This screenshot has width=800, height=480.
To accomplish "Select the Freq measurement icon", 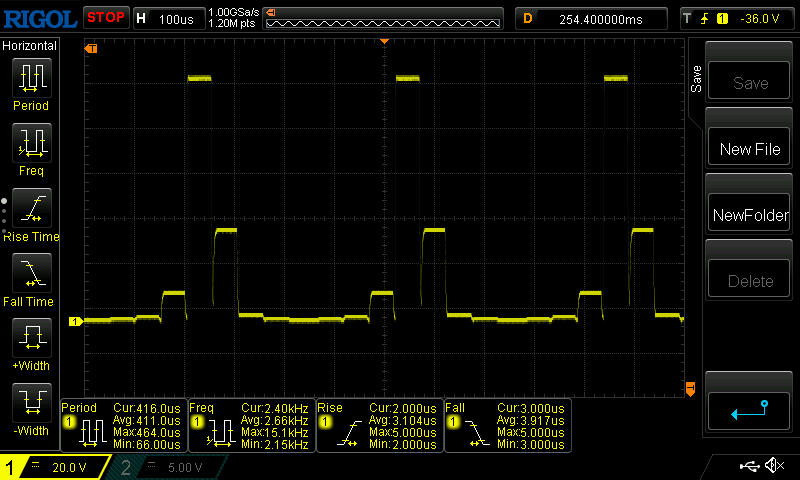I will point(32,143).
